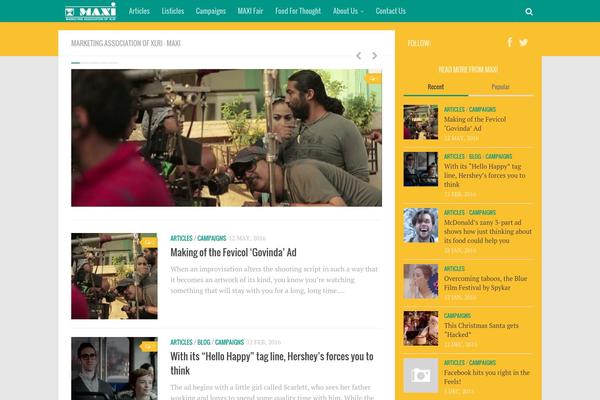The image size is (600, 400).
Task: Go to next slide arrow
Action: (374, 56)
